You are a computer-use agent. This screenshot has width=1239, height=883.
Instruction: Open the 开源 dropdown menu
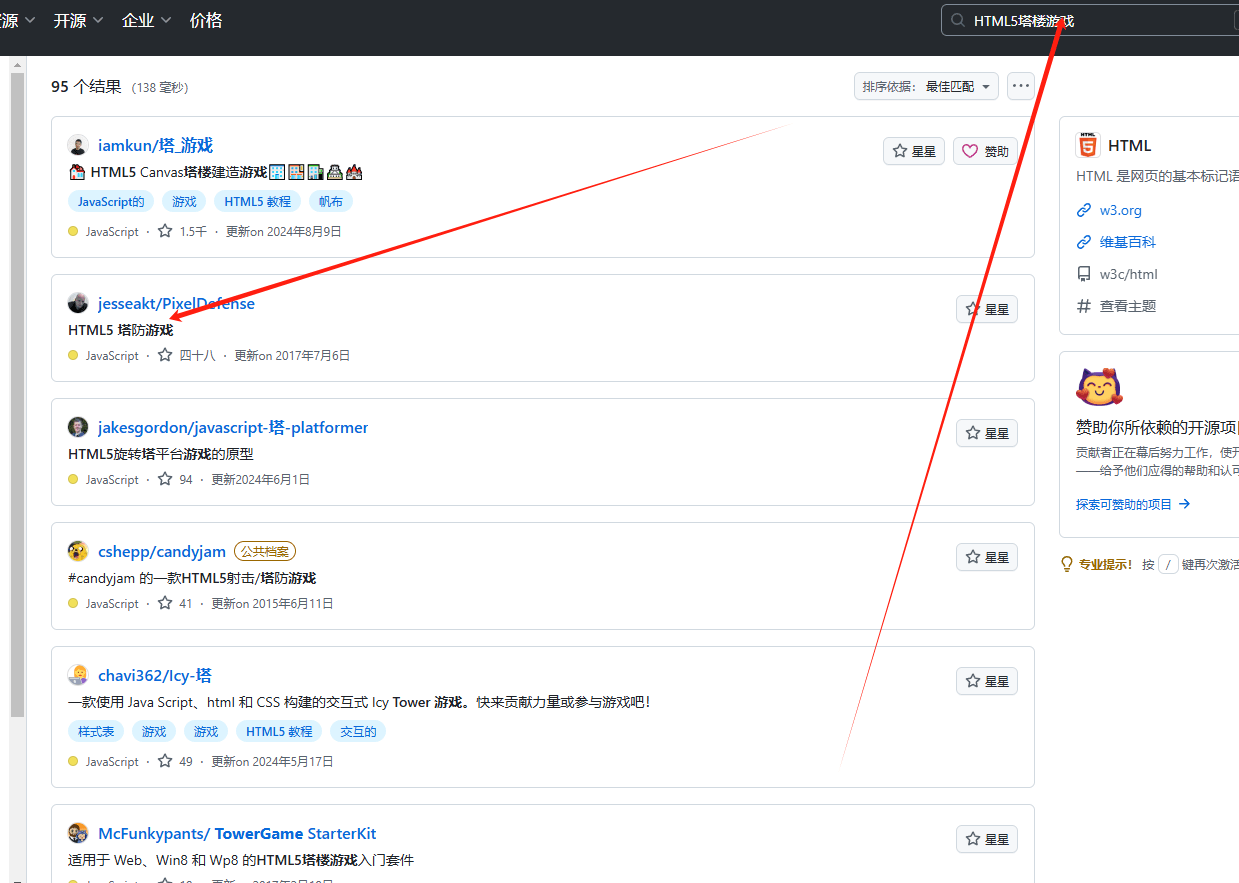pos(79,20)
